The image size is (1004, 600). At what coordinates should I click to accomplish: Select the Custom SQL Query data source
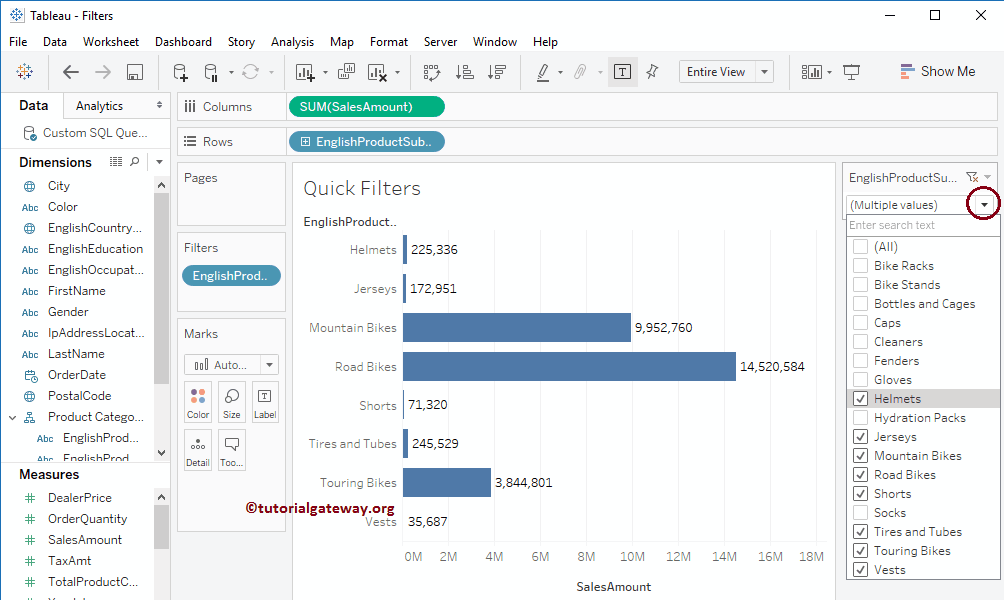click(x=85, y=133)
